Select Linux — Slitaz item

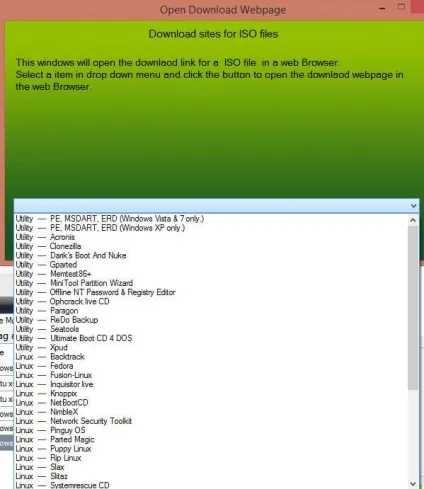[x=211, y=476]
